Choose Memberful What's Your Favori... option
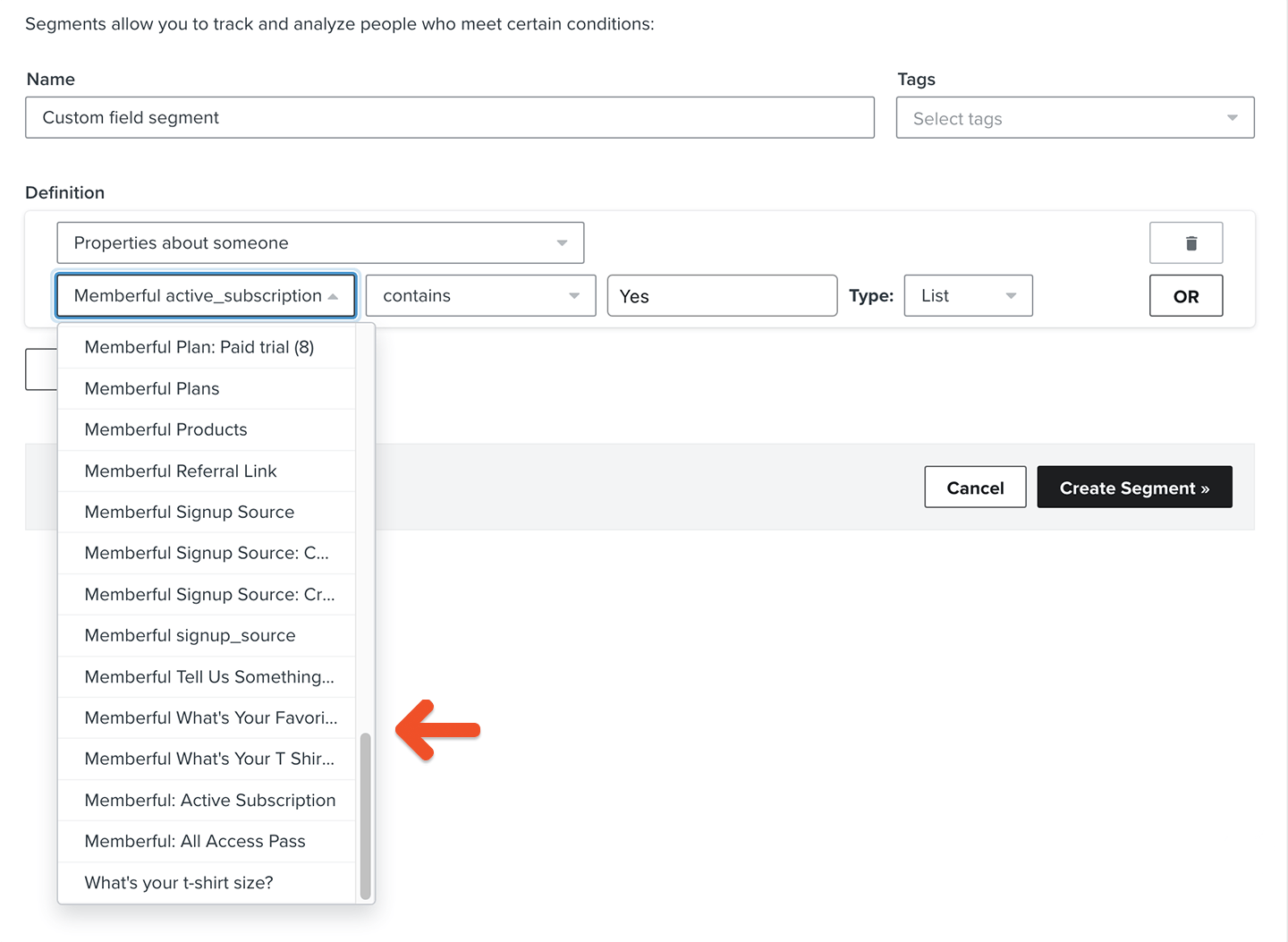 click(207, 717)
